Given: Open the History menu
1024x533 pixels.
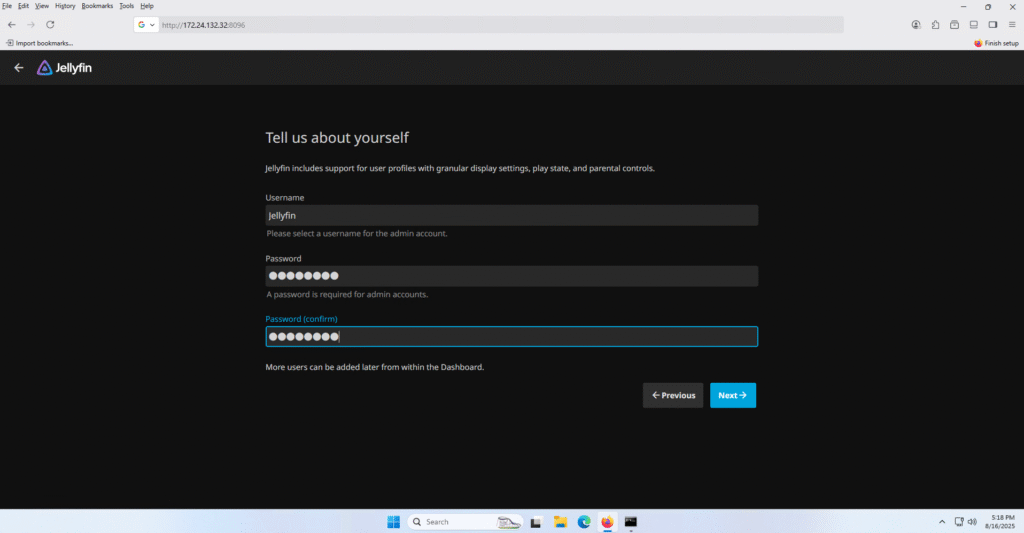Looking at the screenshot, I should (65, 6).
